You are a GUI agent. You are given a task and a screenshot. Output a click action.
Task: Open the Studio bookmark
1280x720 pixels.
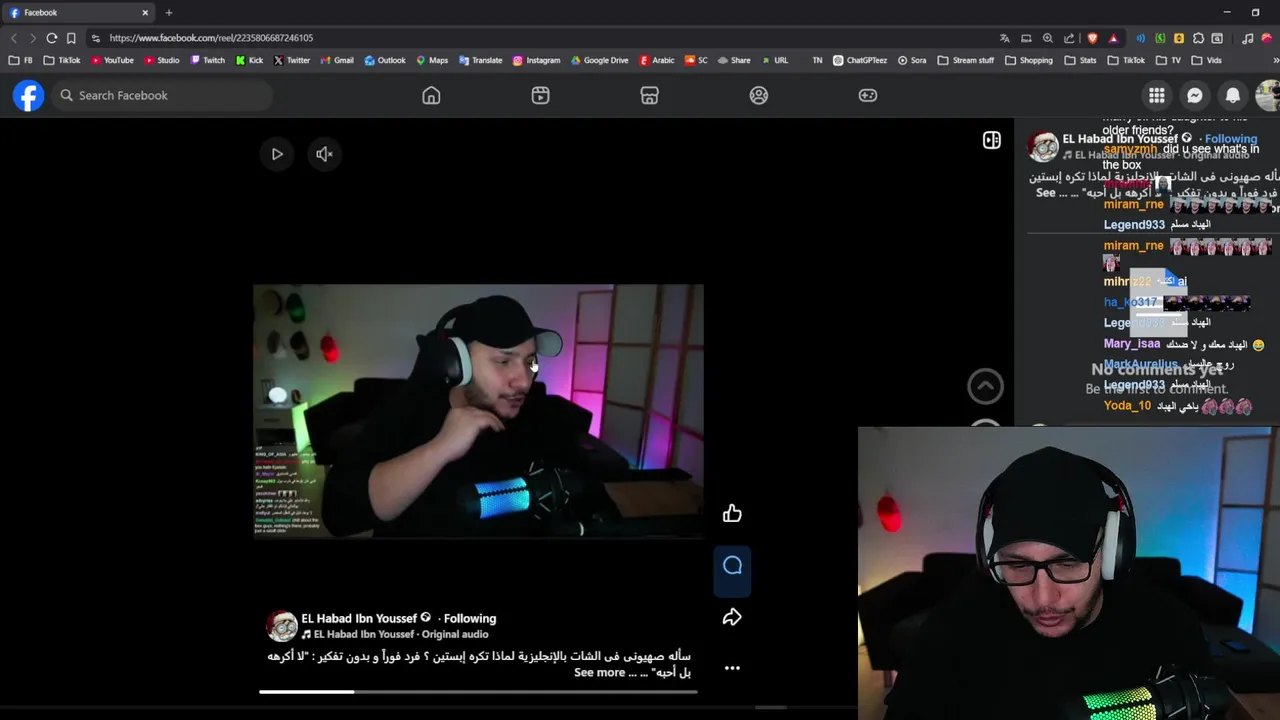pos(162,60)
